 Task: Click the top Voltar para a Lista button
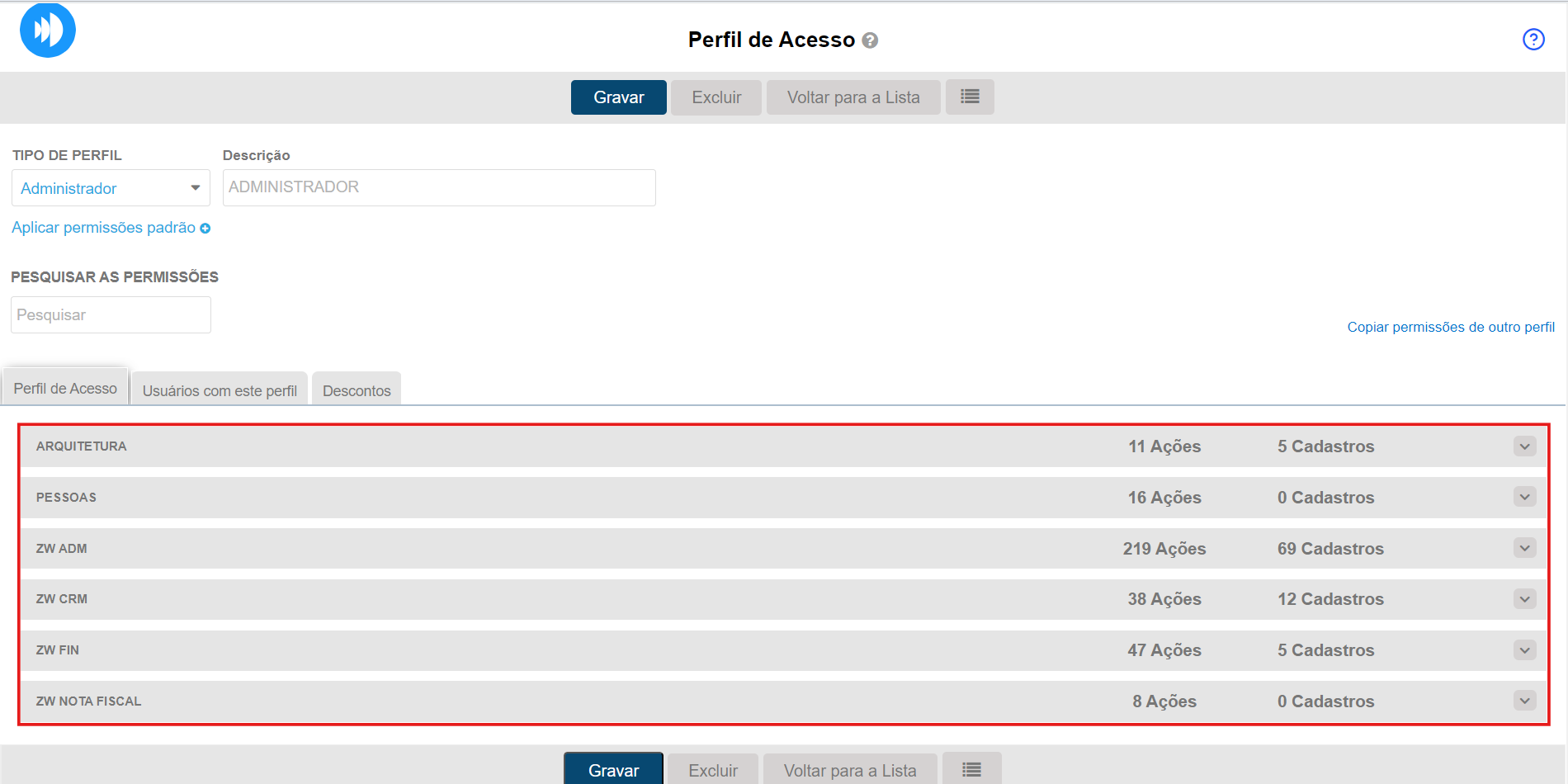coord(852,97)
